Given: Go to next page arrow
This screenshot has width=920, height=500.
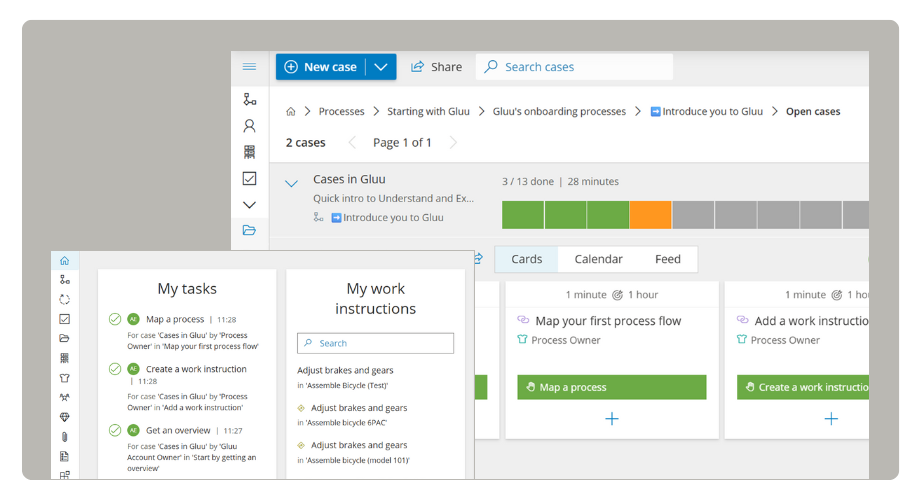Looking at the screenshot, I should click(x=453, y=143).
